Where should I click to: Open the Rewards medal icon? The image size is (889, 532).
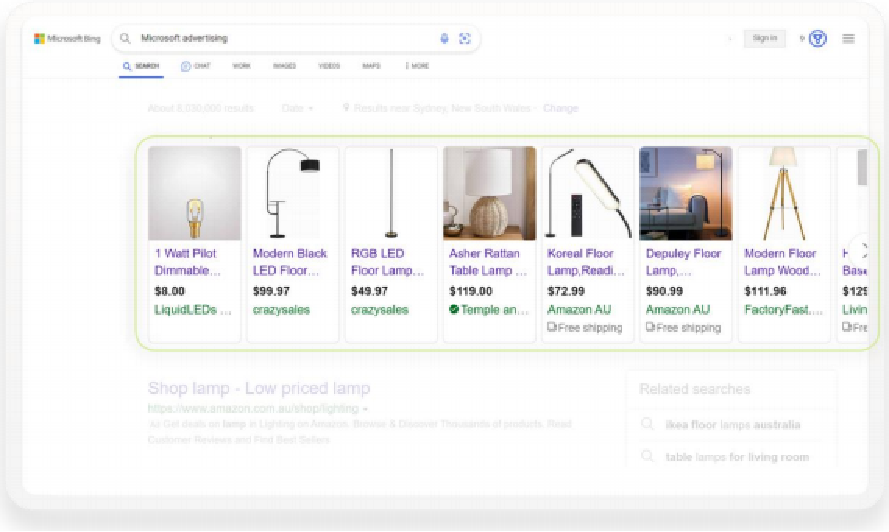[x=817, y=39]
